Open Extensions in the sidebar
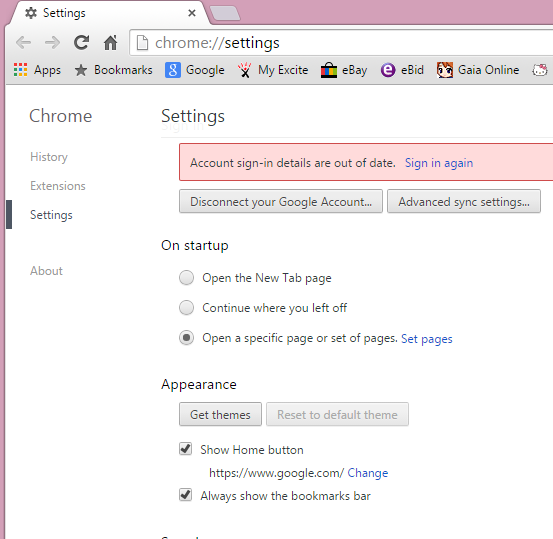The width and height of the screenshot is (553, 539). click(58, 186)
